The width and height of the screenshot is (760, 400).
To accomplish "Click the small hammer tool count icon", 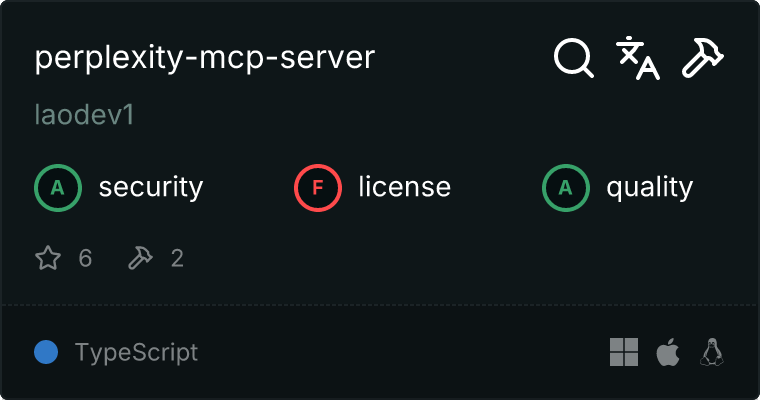I will tap(140, 259).
